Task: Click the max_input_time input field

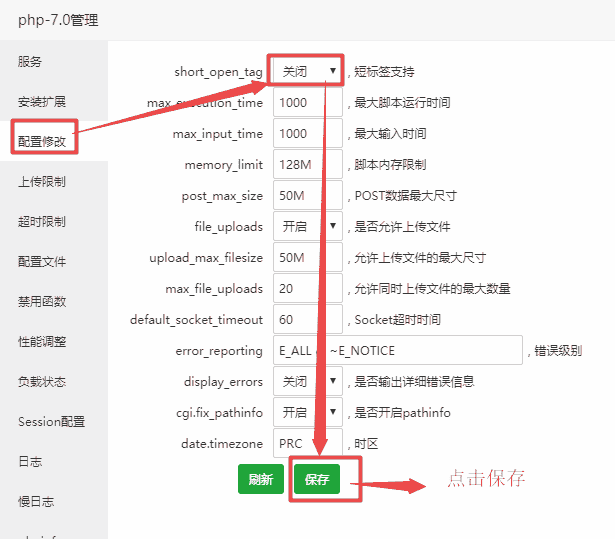Action: [308, 133]
